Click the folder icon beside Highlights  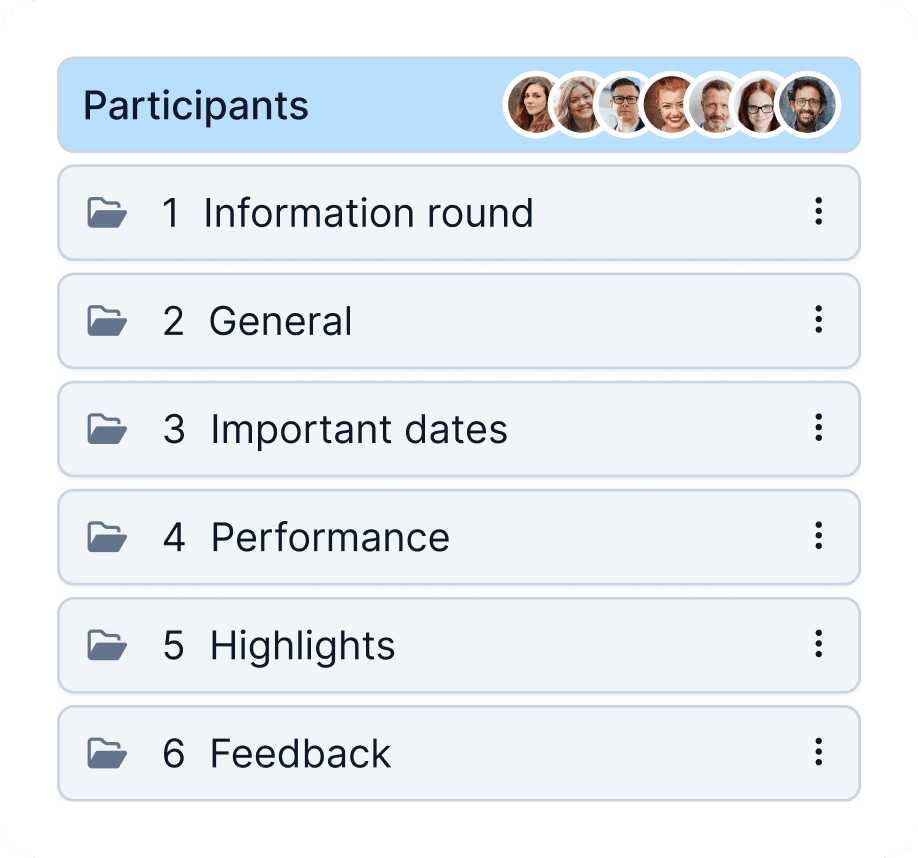tap(107, 645)
